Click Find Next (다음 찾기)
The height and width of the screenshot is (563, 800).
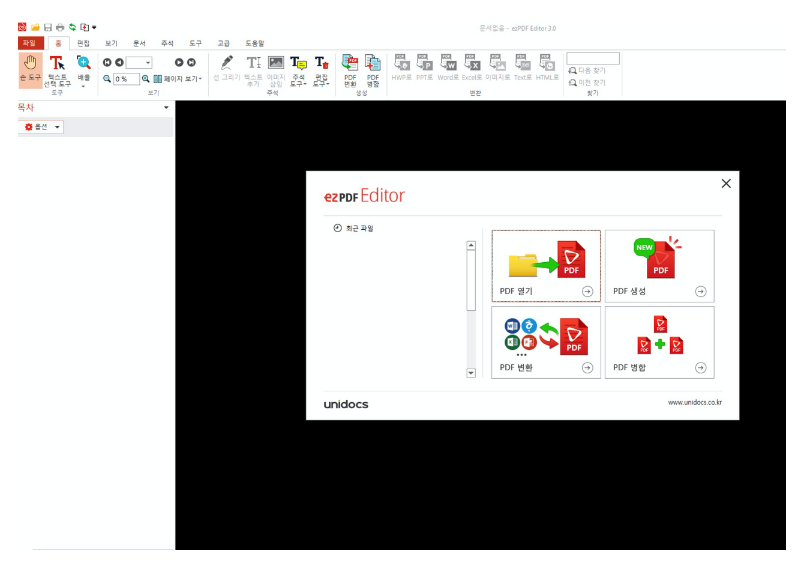click(x=587, y=70)
